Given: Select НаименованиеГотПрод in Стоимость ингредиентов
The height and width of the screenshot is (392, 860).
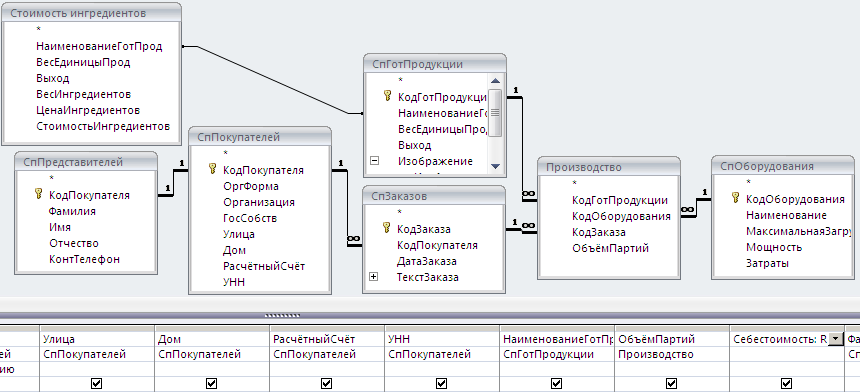Looking at the screenshot, I should 99,47.
